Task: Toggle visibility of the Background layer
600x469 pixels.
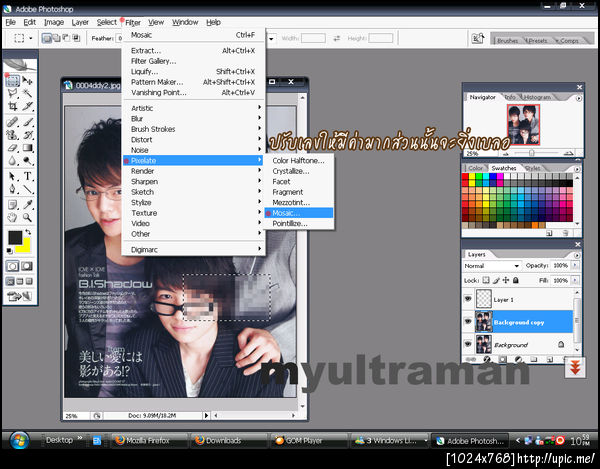Action: point(468,344)
